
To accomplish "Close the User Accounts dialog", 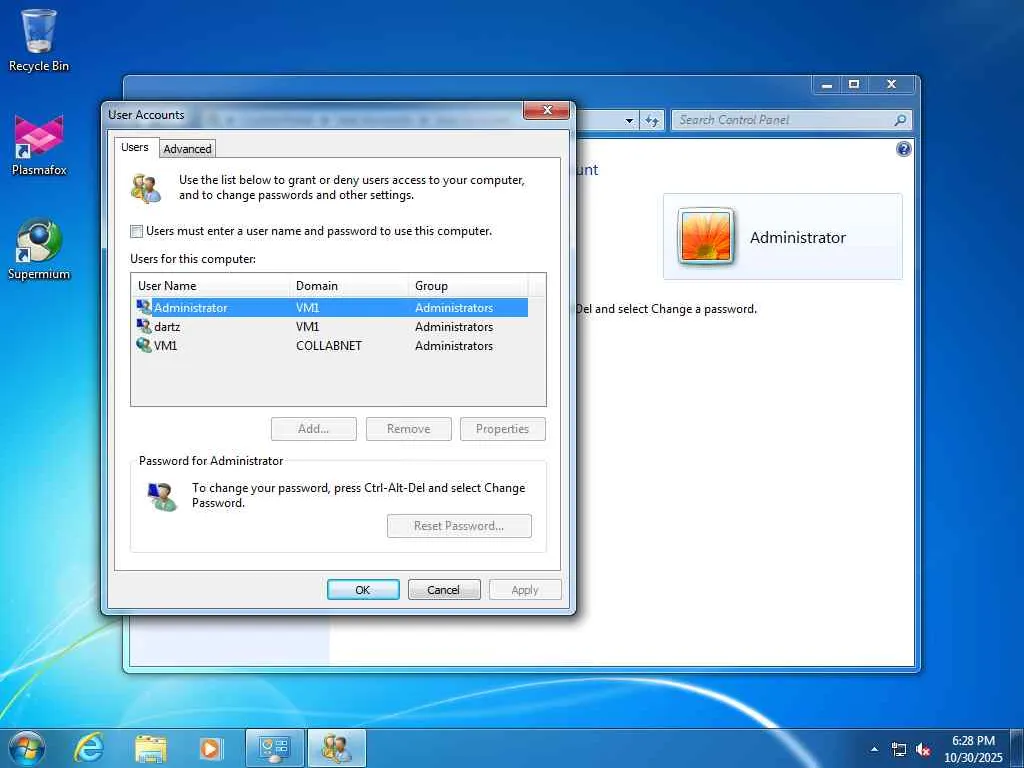I will coord(547,110).
